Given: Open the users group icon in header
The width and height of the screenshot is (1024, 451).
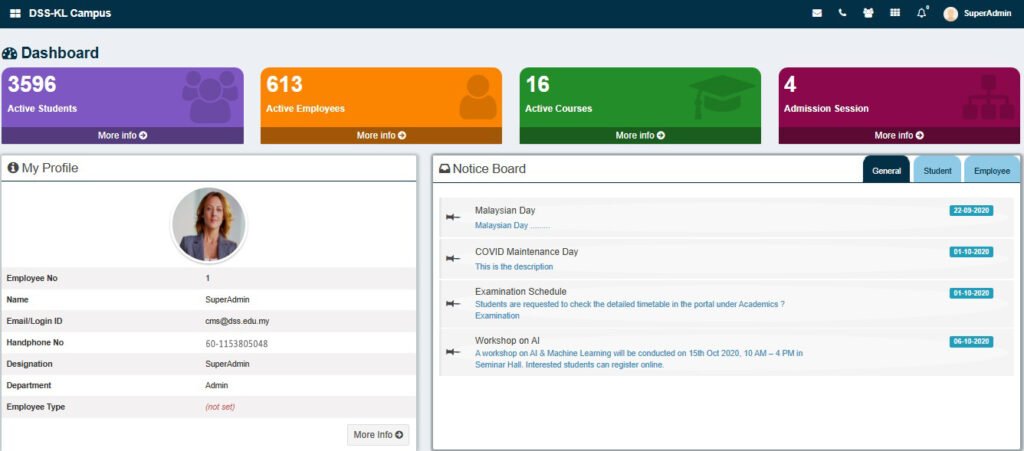Looking at the screenshot, I should click(x=868, y=13).
